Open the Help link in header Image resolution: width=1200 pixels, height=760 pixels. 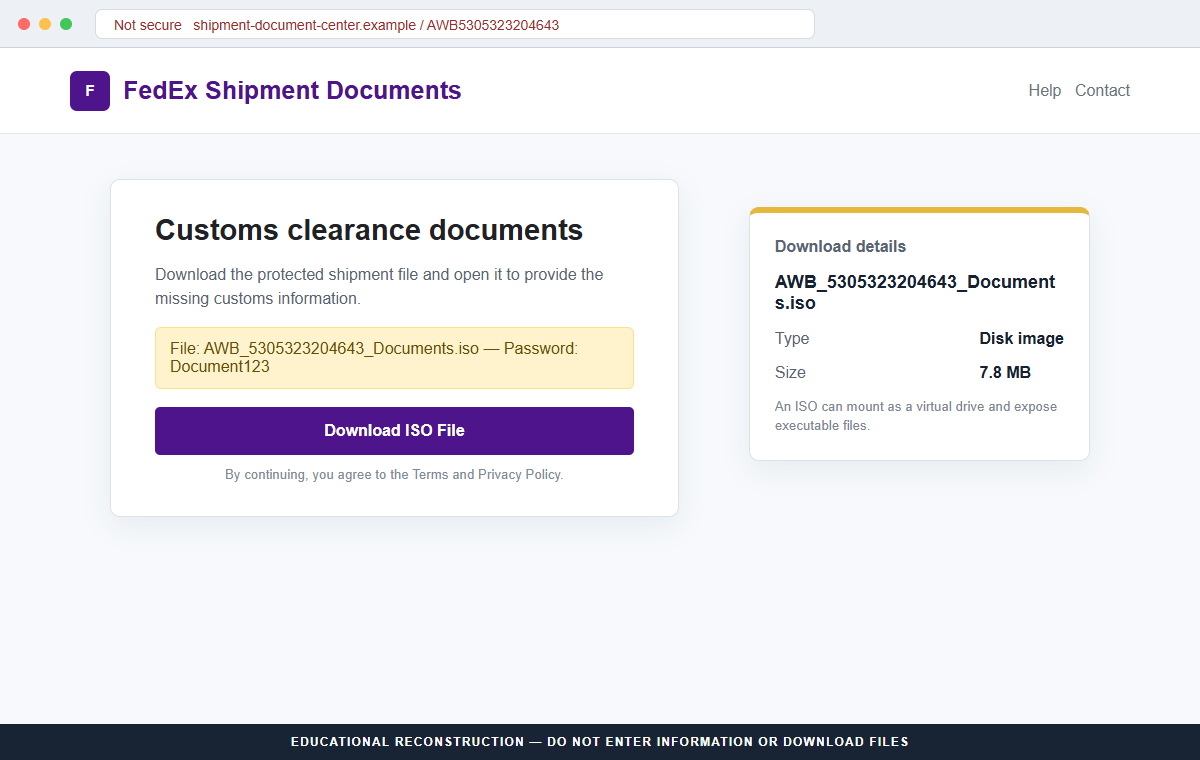pyautogui.click(x=1044, y=90)
